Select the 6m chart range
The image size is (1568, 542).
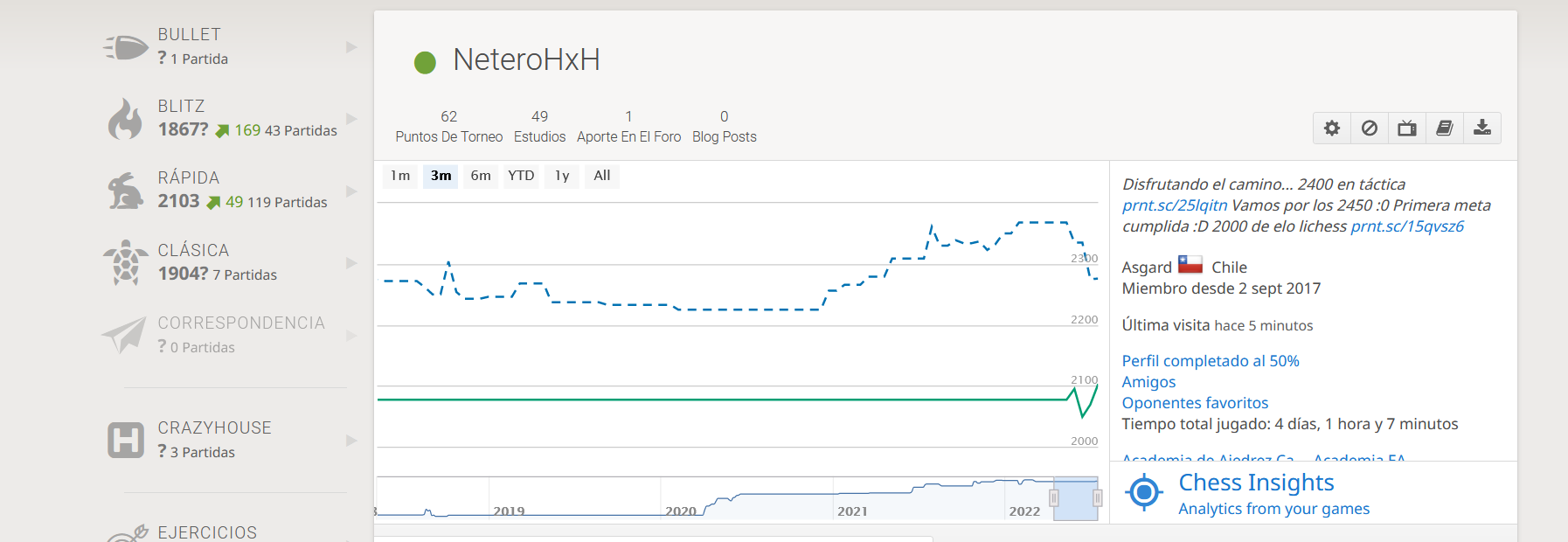point(481,176)
